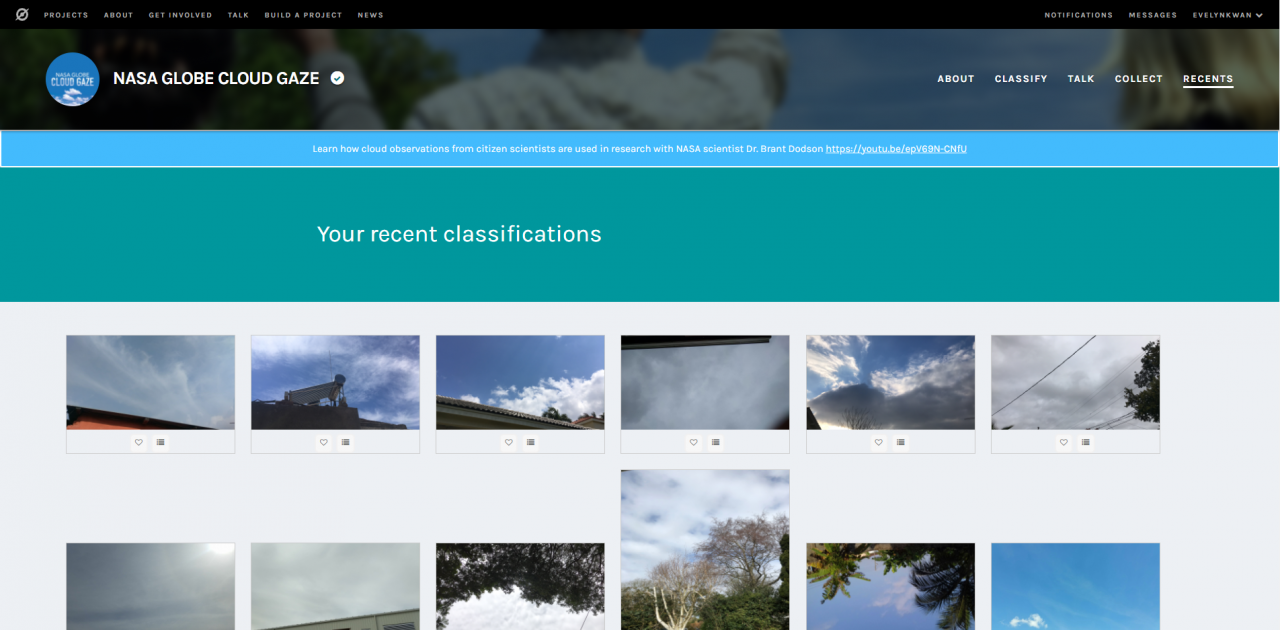Open Talk in the top black bar
Screen dimensions: 1280x630
[x=238, y=15]
